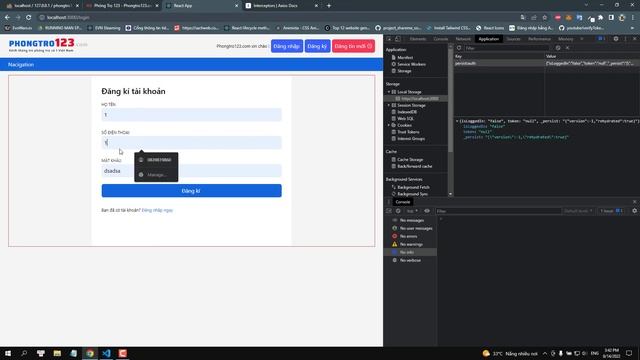
Task: Open a new browser tab with plus icon
Action: pos(329,6)
